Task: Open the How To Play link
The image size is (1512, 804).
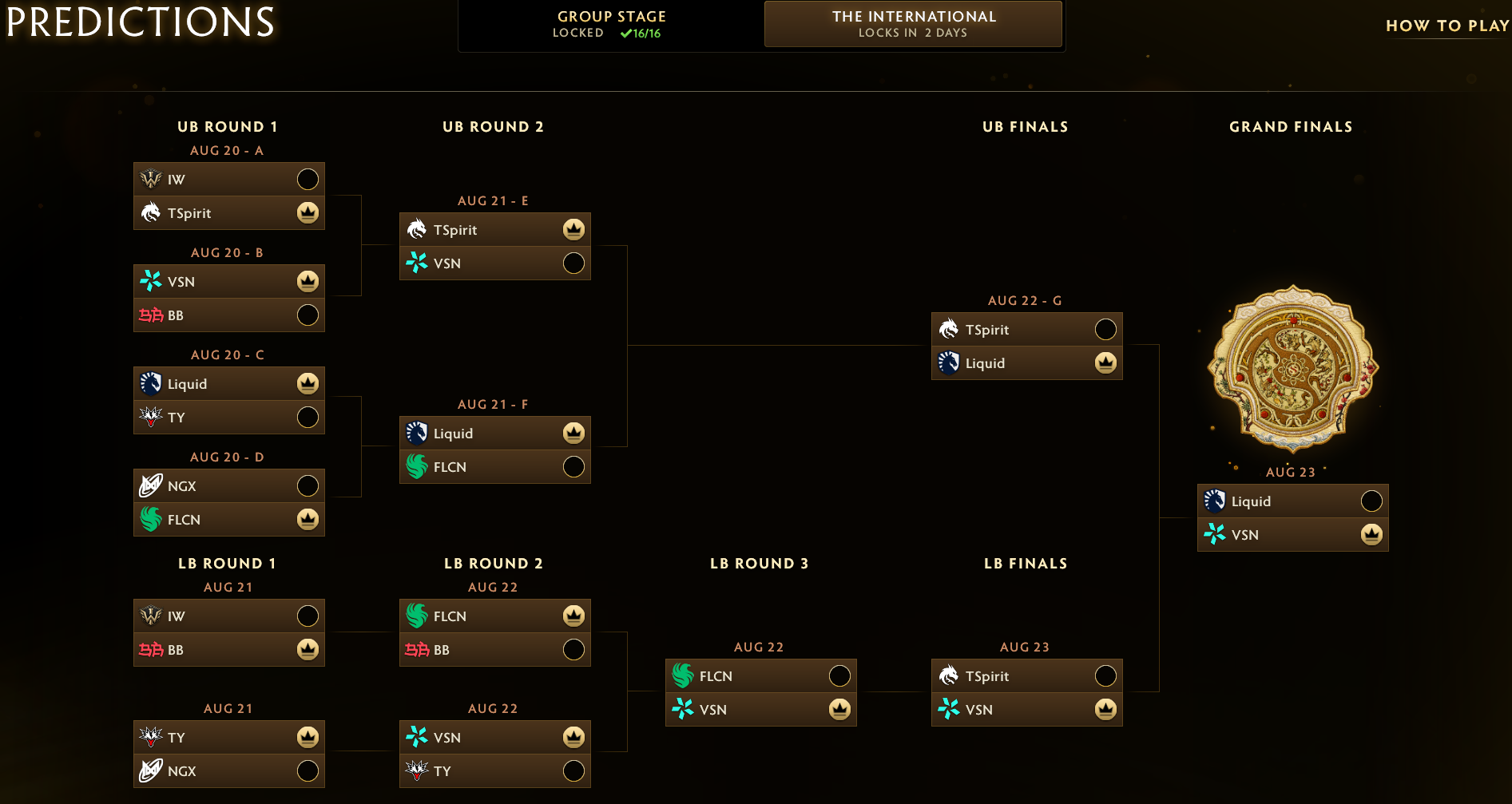Action: pos(1447,26)
